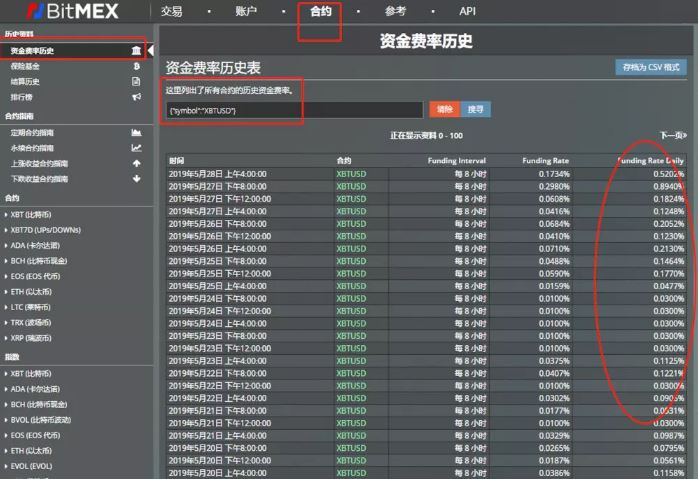This screenshot has width=698, height=479.
Task: Expand EOS (EOS 代币) under 合约
Action: (35, 276)
